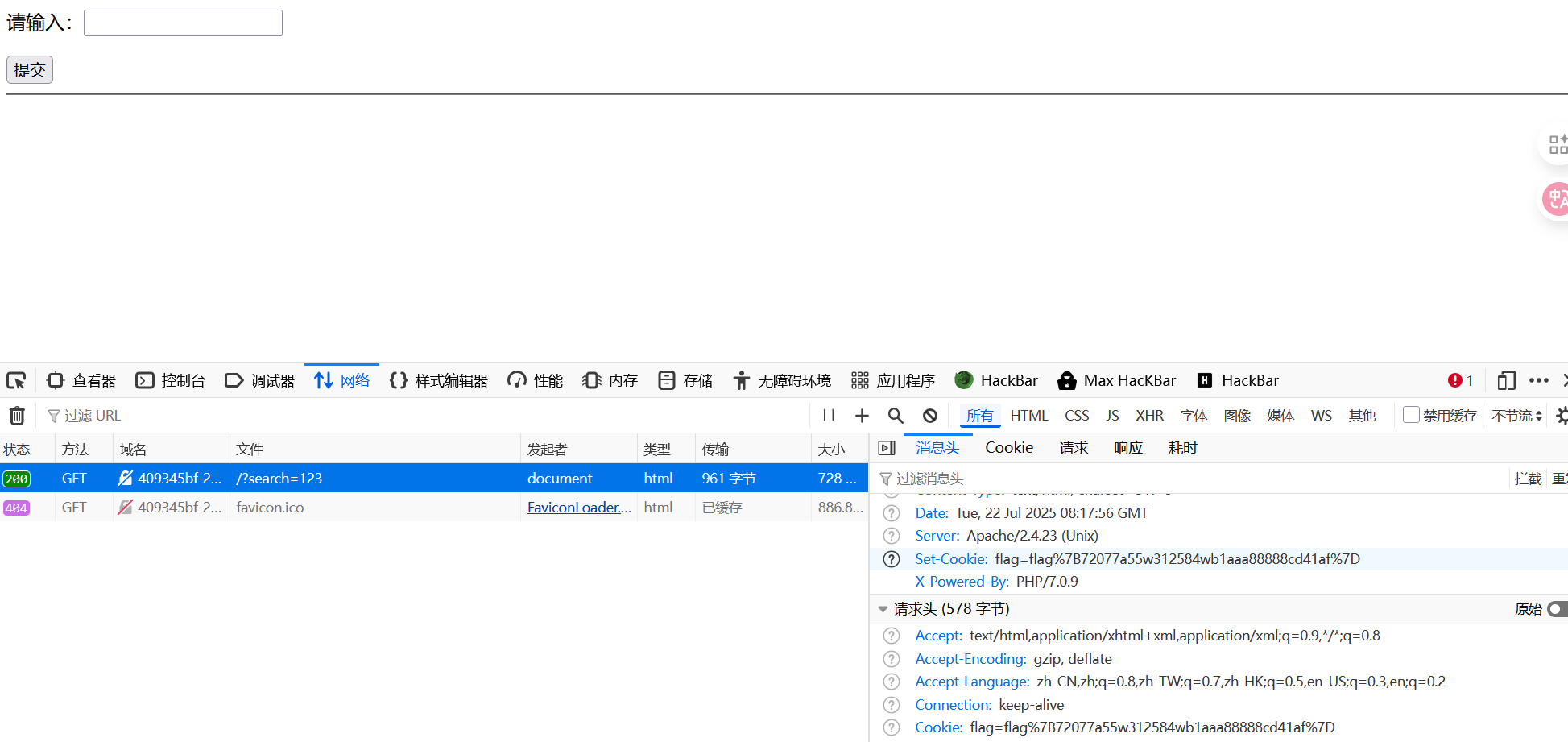Show the 响应 response tab
Screen dimensions: 1568x742
click(1128, 448)
